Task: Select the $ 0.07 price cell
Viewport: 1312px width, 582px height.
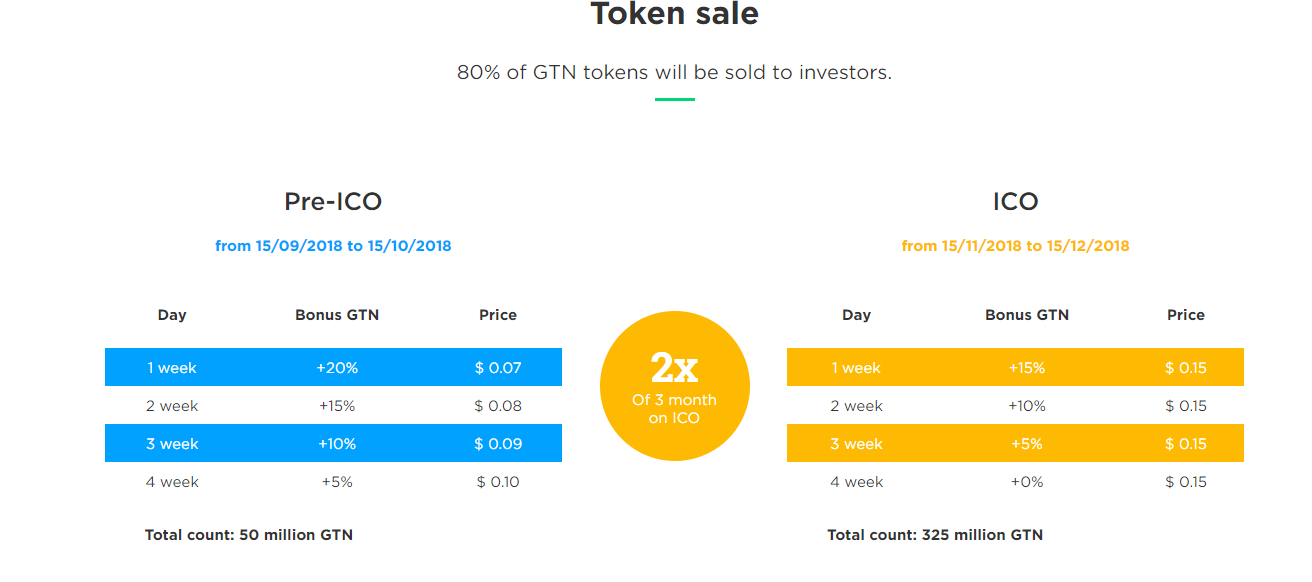Action: pyautogui.click(x=498, y=368)
